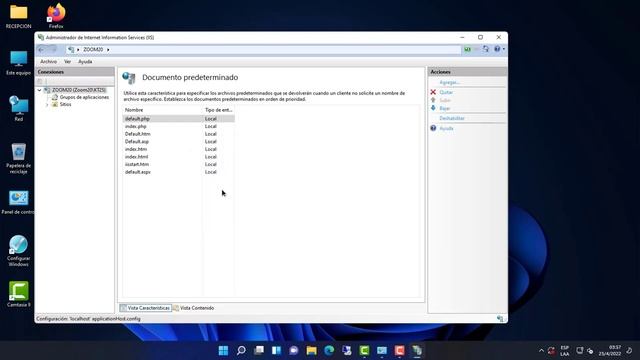Click ZOOM20 in the address breadcrumb
The image size is (640, 360).
coord(93,50)
